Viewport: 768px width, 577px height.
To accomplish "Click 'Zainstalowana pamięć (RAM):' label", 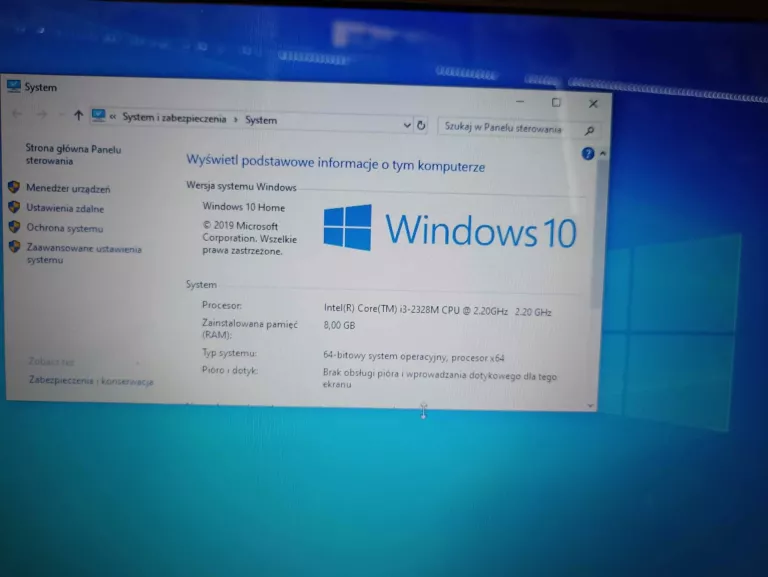I will click(250, 329).
